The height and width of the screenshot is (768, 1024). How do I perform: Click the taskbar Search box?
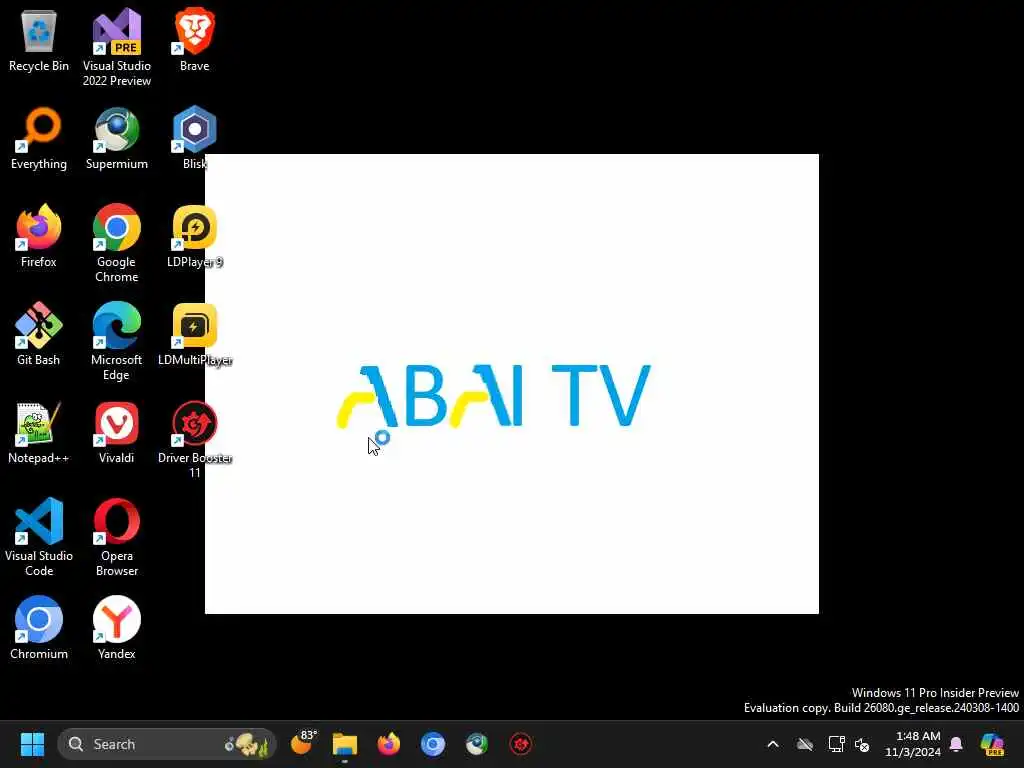click(x=167, y=744)
